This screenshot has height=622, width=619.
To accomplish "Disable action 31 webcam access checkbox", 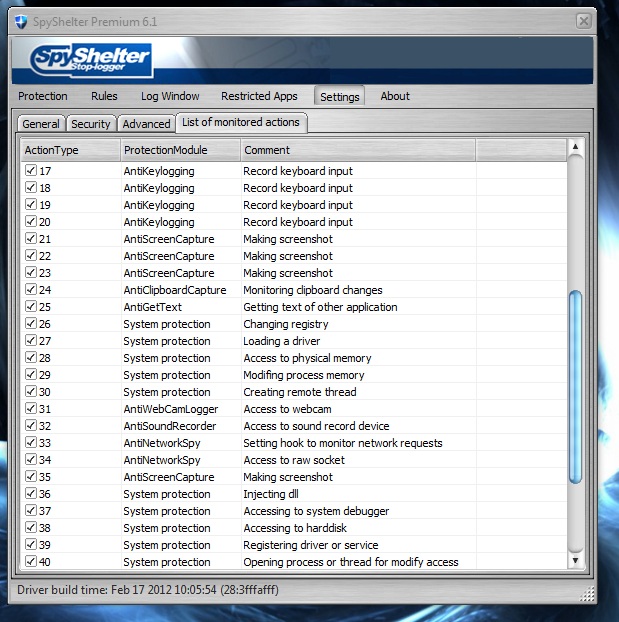I will point(31,409).
